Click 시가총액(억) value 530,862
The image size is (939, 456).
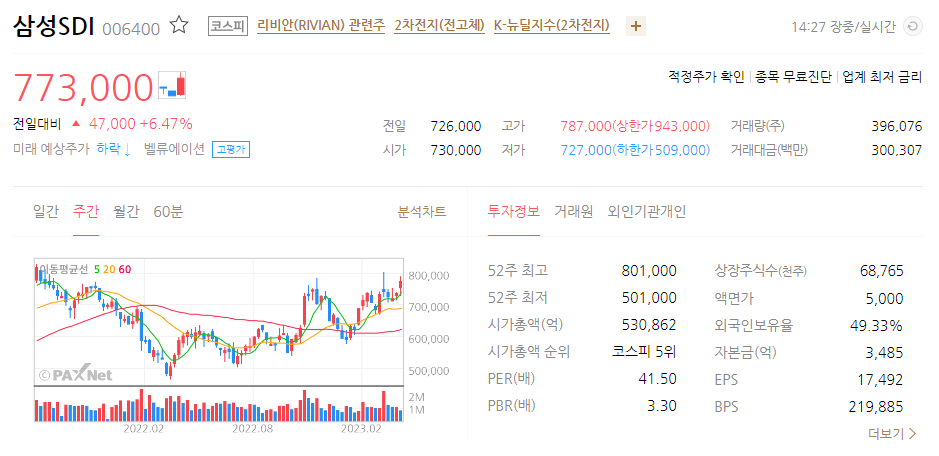pos(649,325)
